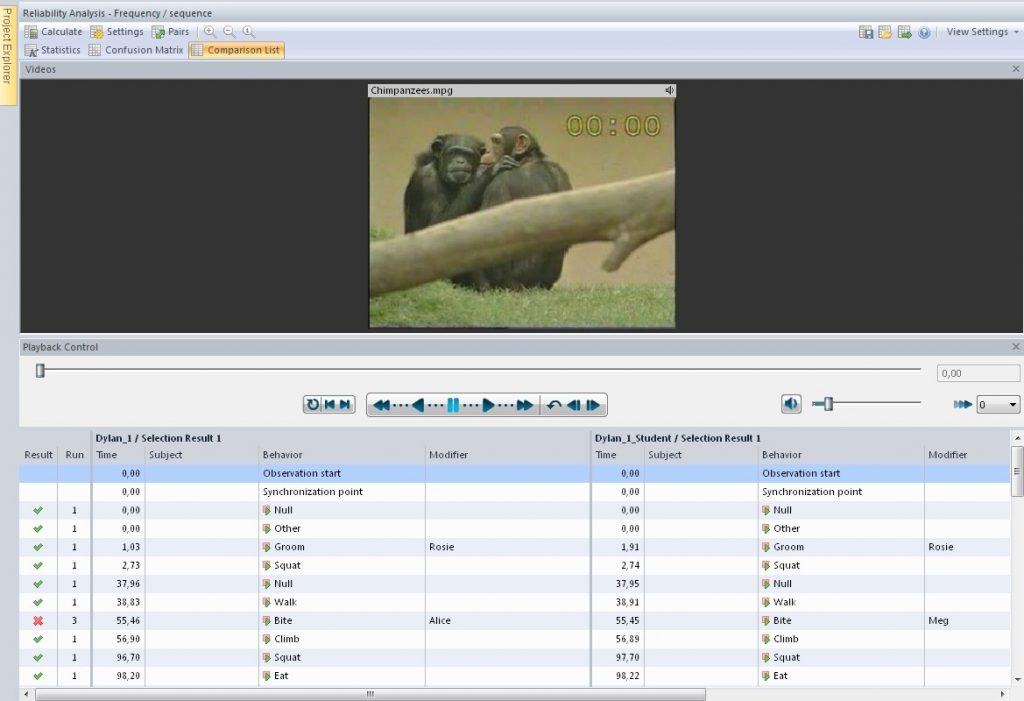Open the Comparison List view
The width and height of the screenshot is (1024, 701).
(x=236, y=49)
